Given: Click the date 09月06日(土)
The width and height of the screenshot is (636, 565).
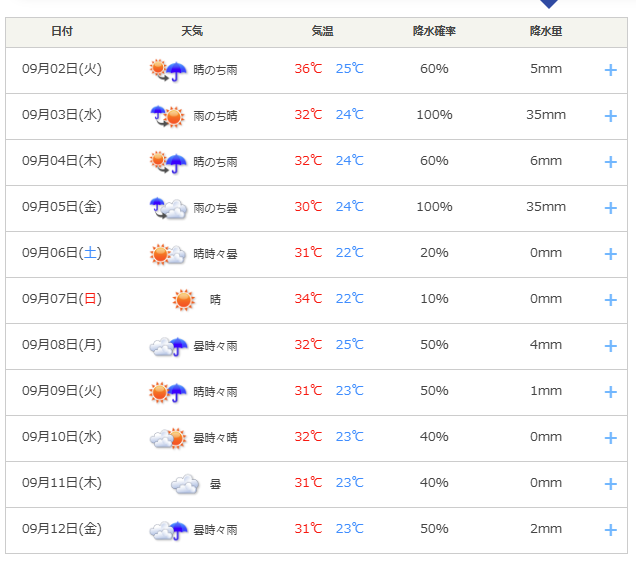Looking at the screenshot, I should 62,253.
